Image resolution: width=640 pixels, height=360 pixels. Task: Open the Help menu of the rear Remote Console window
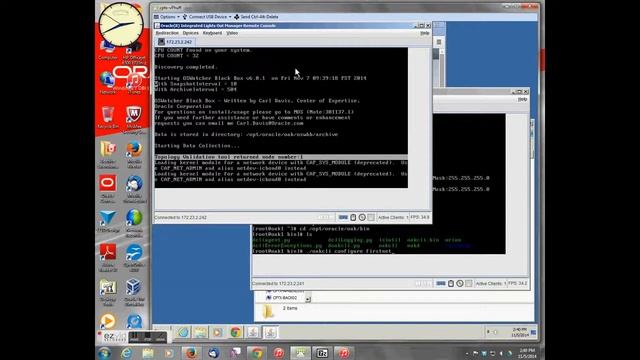click(522, 99)
